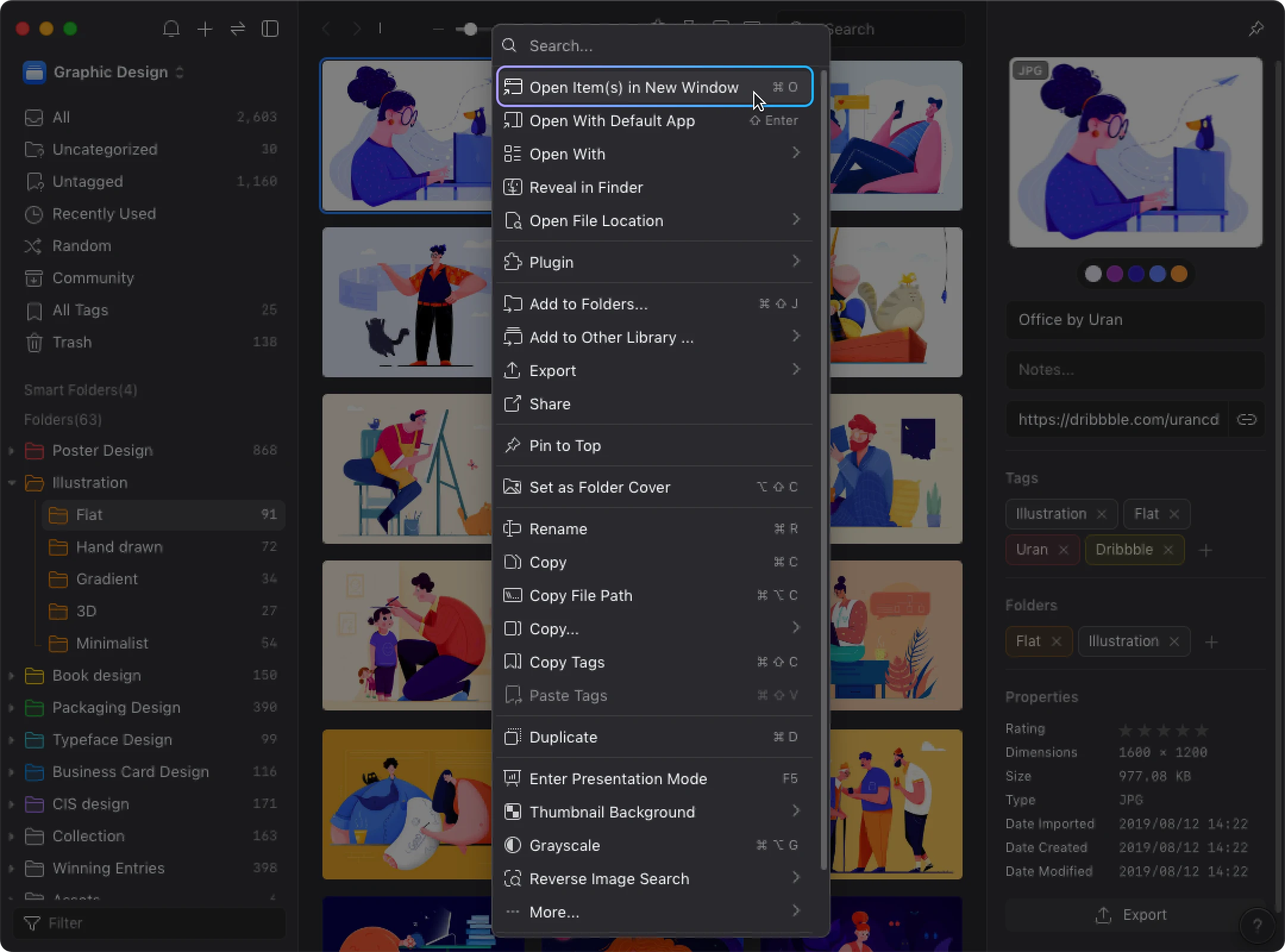The height and width of the screenshot is (952, 1285).
Task: Click the switch library arrows icon
Action: (x=237, y=29)
